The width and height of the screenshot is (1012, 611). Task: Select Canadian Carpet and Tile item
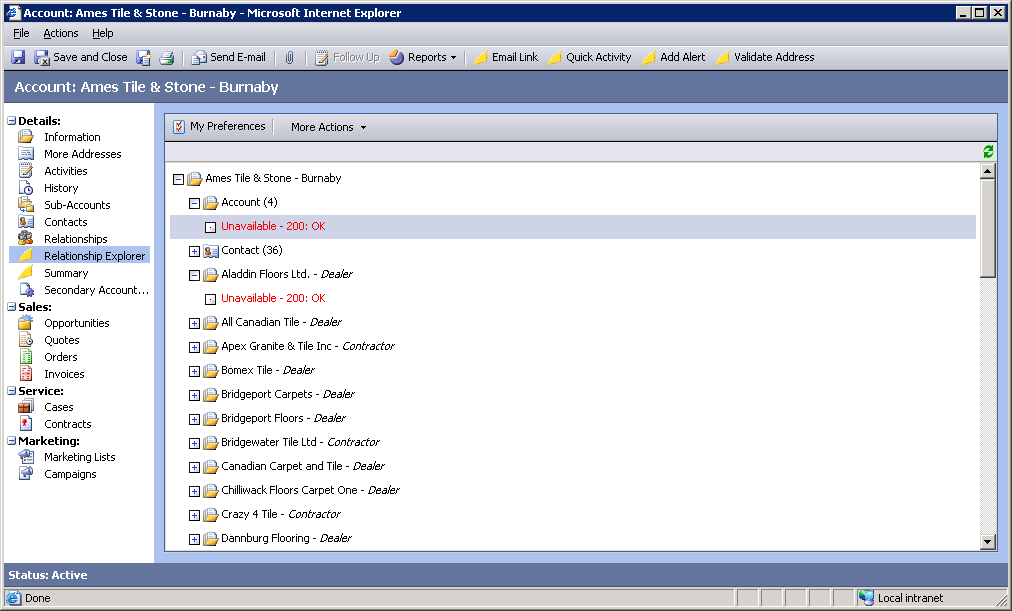(303, 466)
